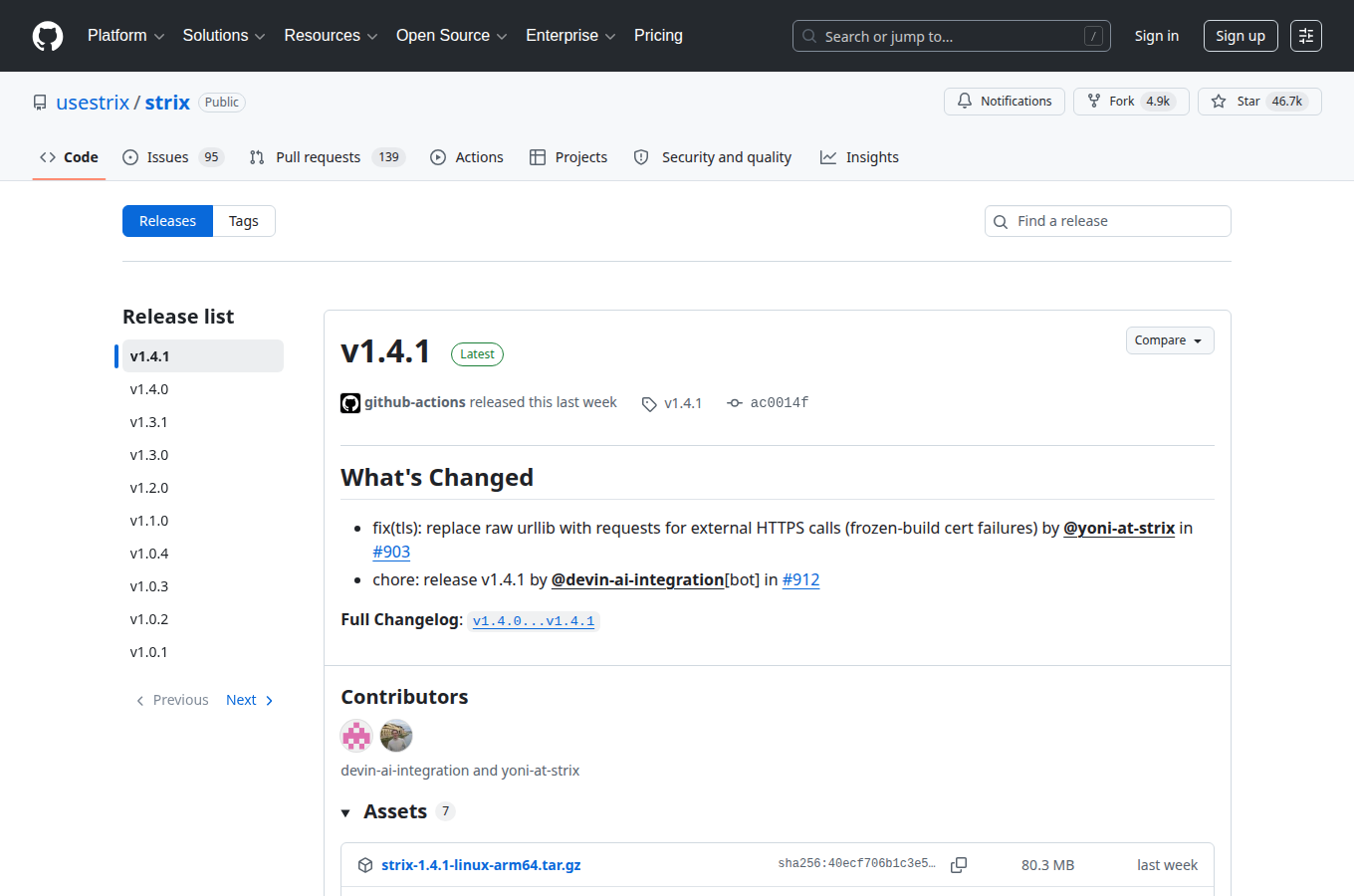Select v1.4.1 in release list
The image size is (1354, 896).
[202, 356]
